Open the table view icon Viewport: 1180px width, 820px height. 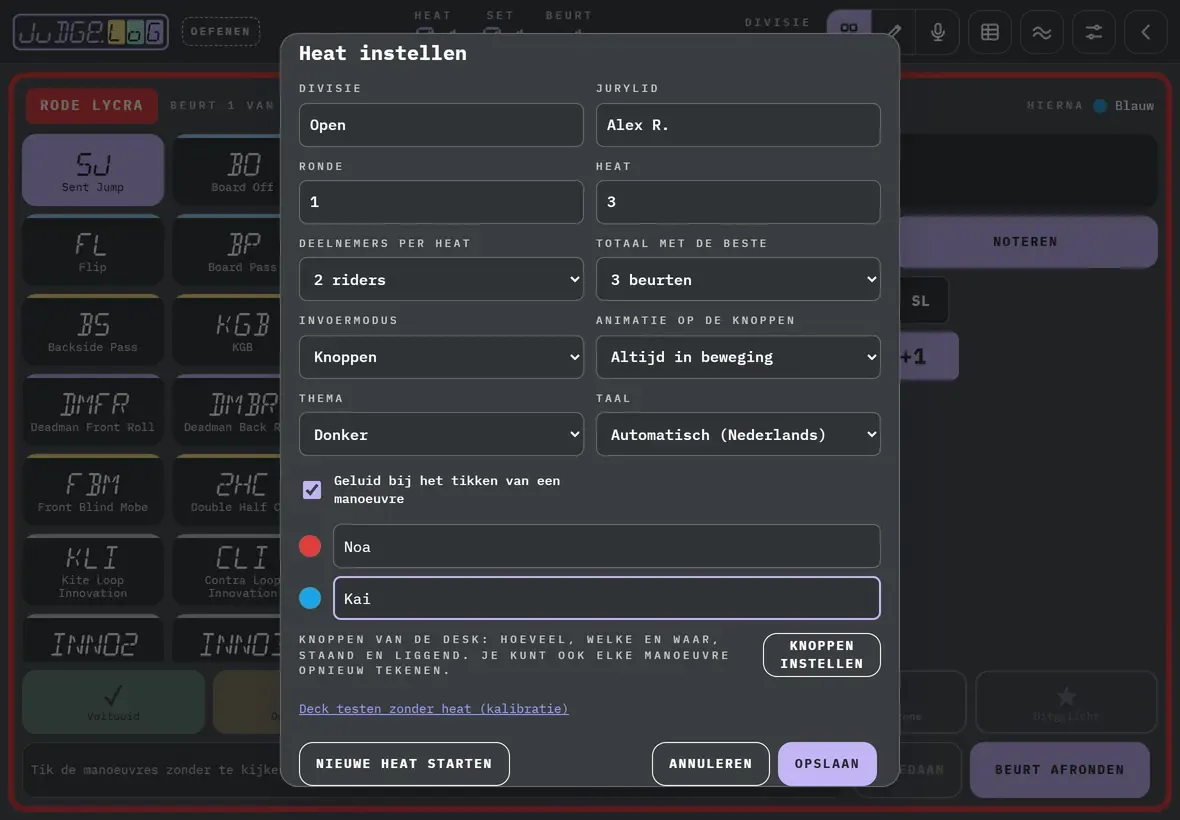click(x=990, y=32)
